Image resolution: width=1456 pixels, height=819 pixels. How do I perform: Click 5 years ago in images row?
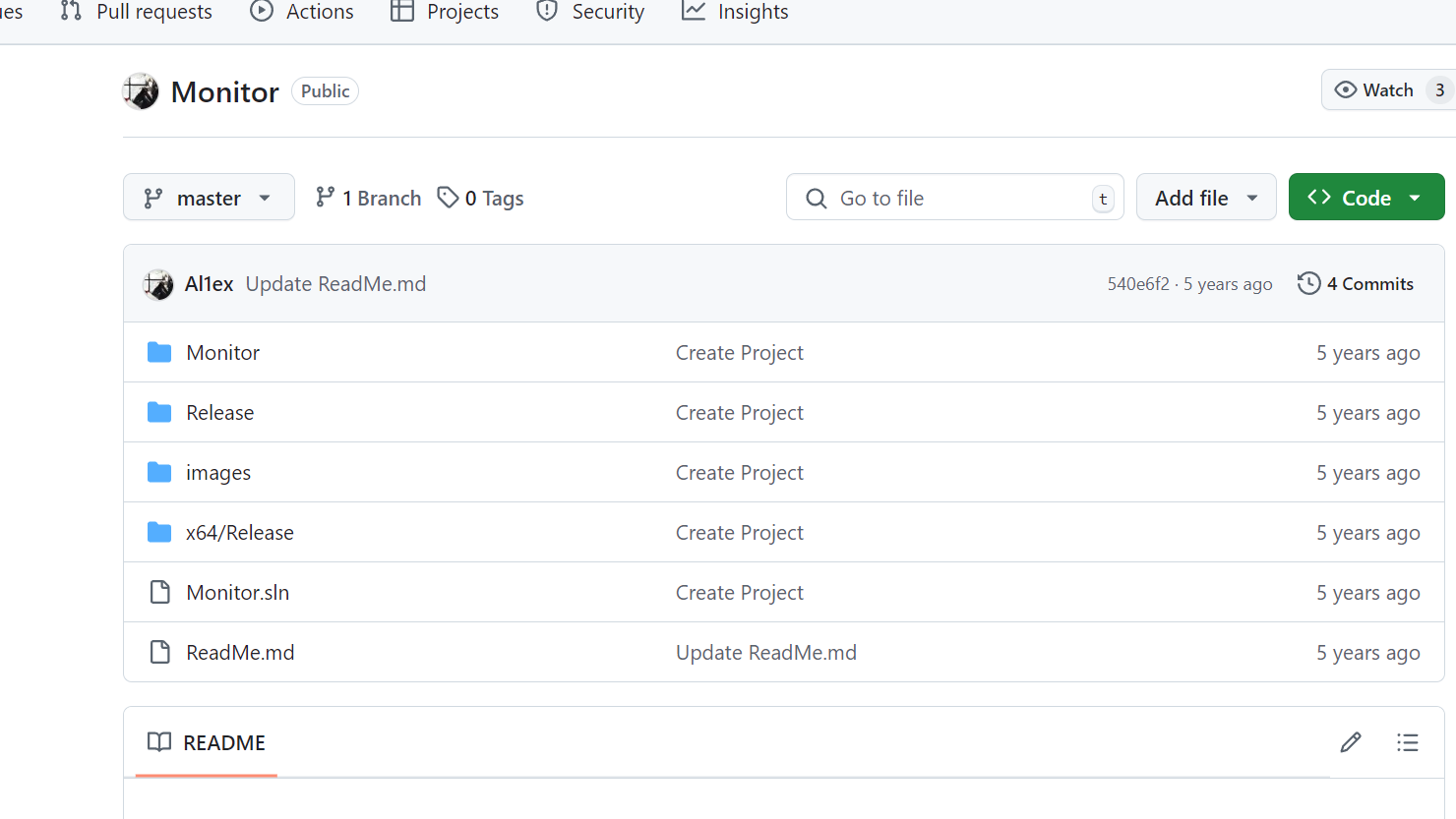pos(1368,473)
